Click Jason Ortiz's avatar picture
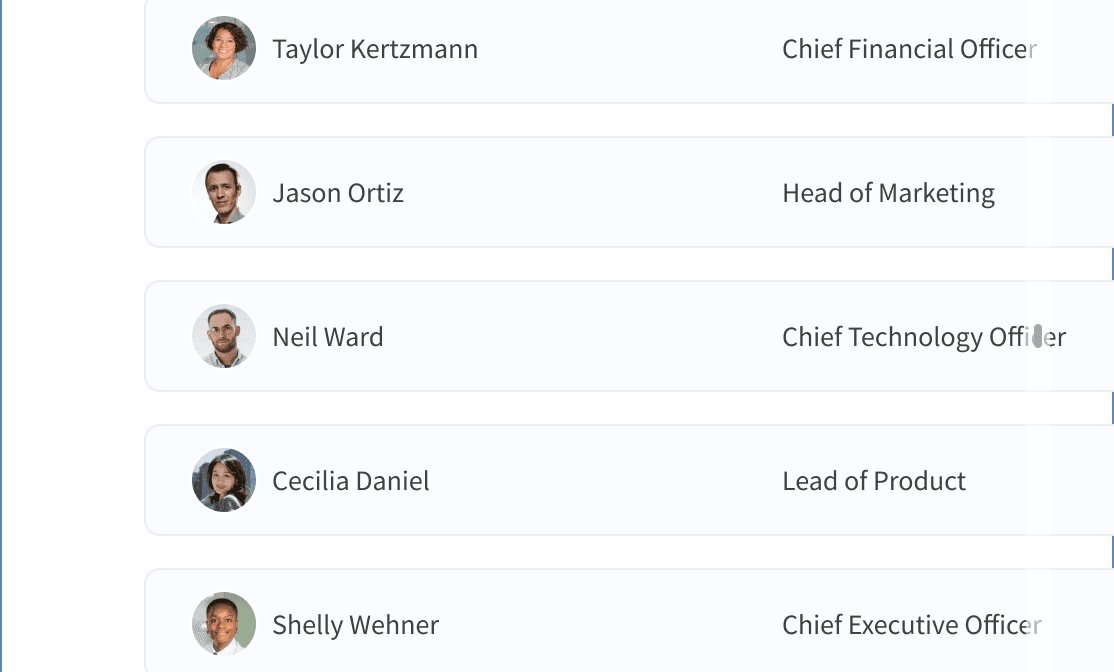 point(224,193)
